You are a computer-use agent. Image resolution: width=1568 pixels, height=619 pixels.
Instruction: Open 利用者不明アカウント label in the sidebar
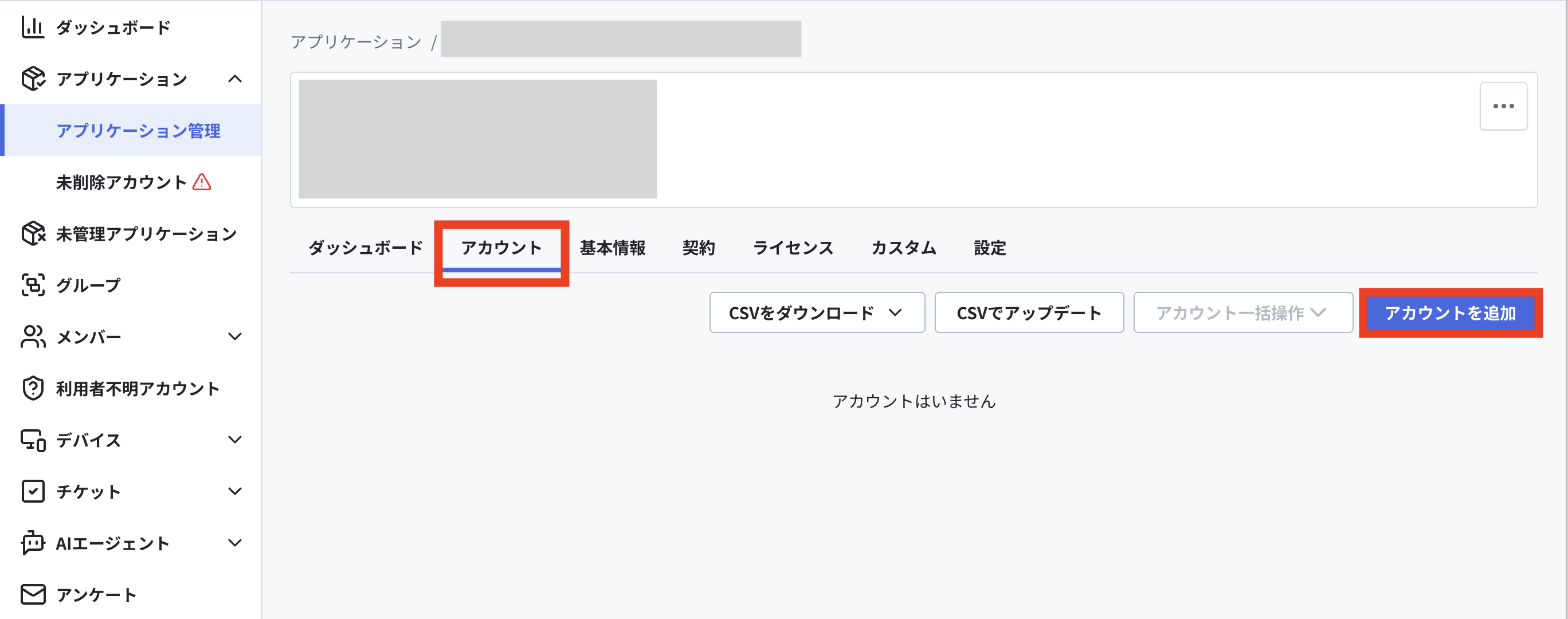(138, 389)
